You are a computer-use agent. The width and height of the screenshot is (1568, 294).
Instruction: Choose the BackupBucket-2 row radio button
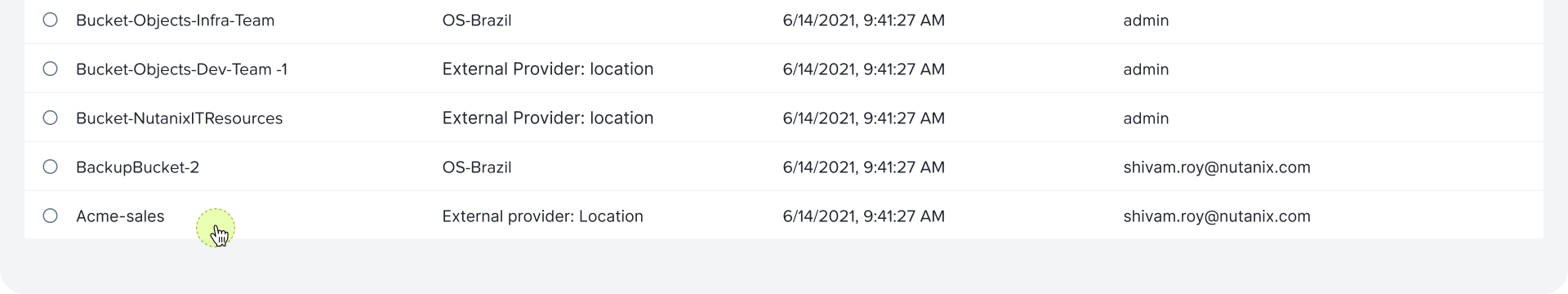[x=51, y=167]
